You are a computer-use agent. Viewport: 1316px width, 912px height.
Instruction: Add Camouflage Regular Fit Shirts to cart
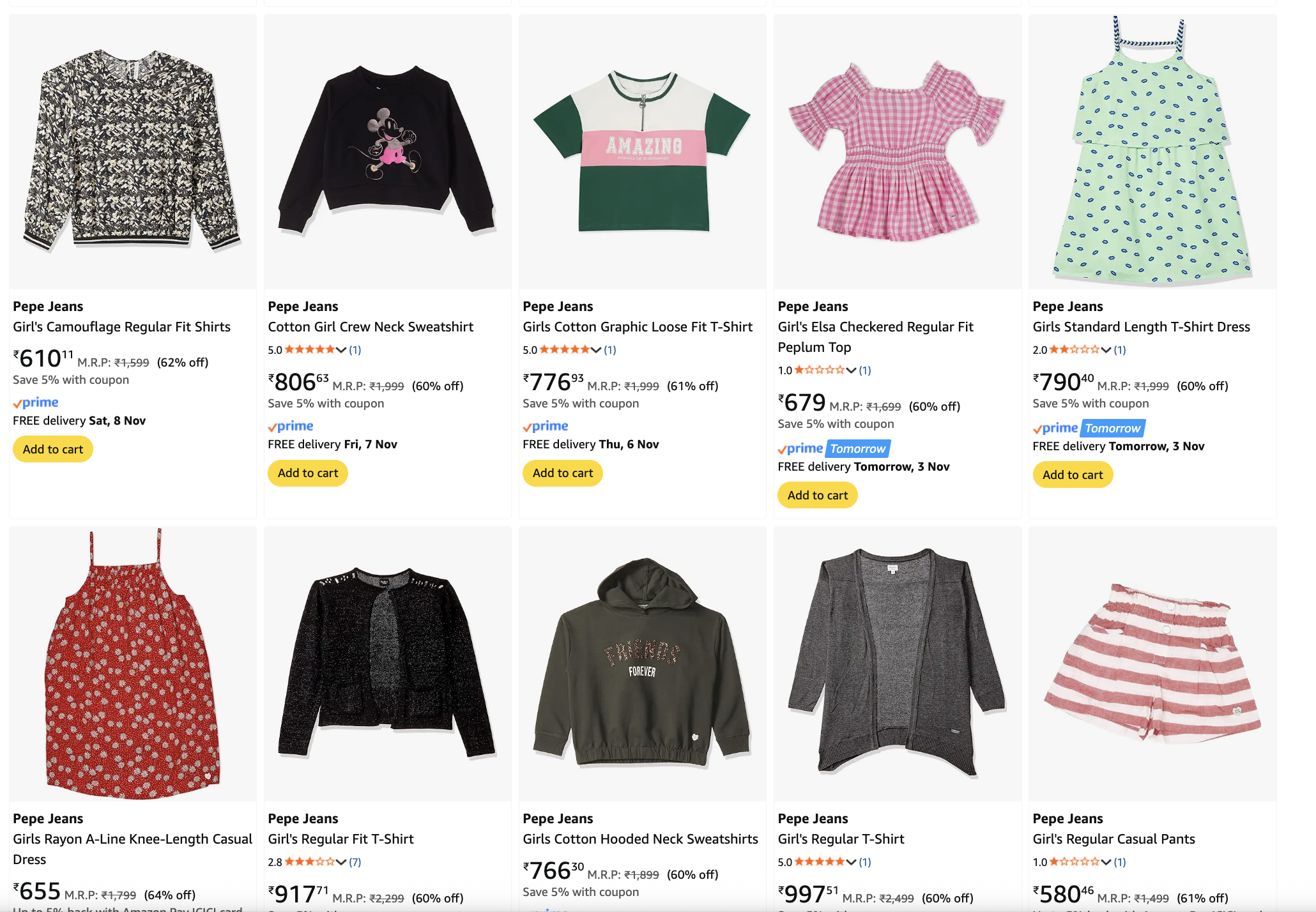click(53, 450)
